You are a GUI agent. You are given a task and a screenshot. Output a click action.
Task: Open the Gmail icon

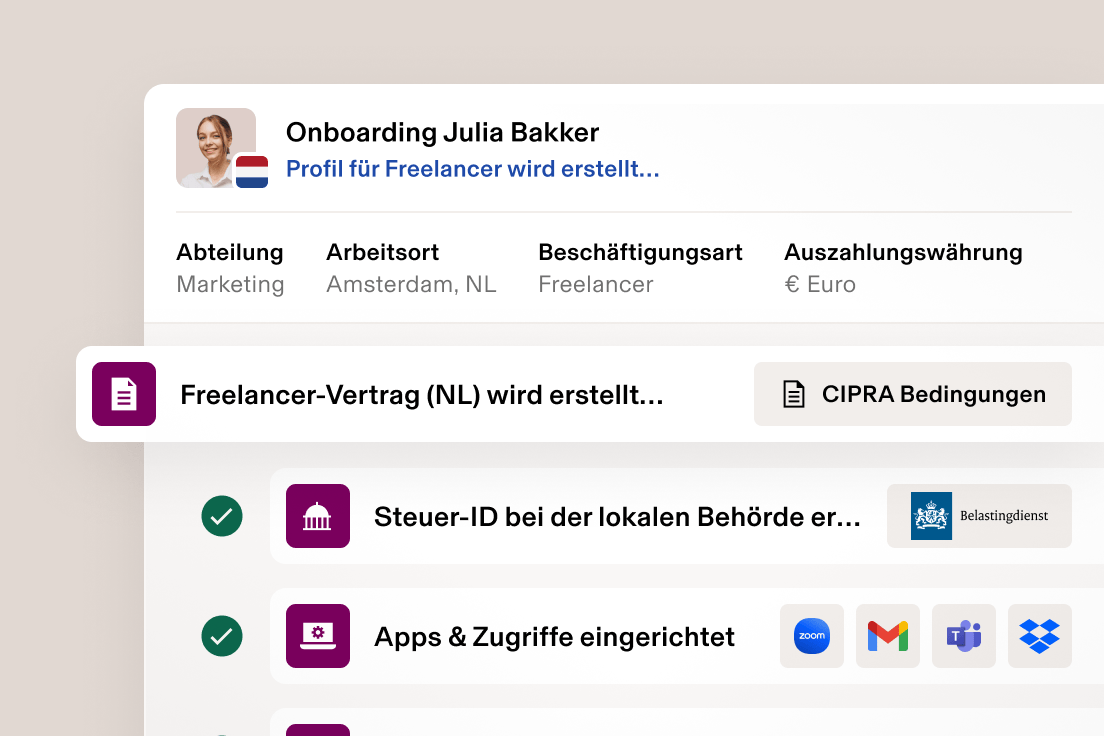(887, 636)
